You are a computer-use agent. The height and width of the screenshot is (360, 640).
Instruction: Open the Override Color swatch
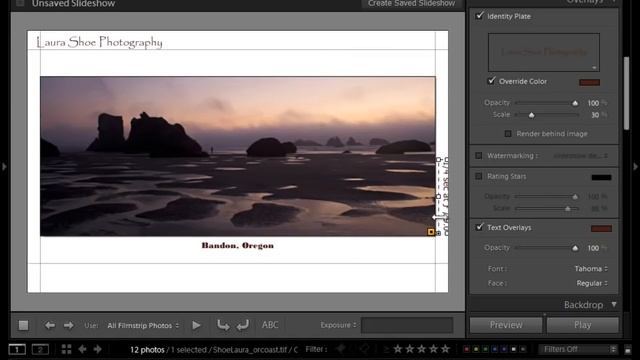pos(589,82)
